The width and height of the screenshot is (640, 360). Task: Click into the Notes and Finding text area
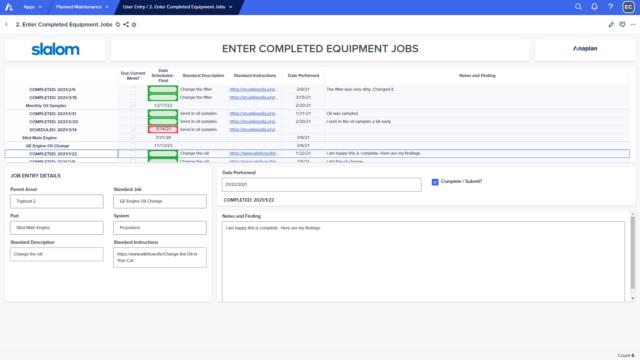(x=423, y=261)
